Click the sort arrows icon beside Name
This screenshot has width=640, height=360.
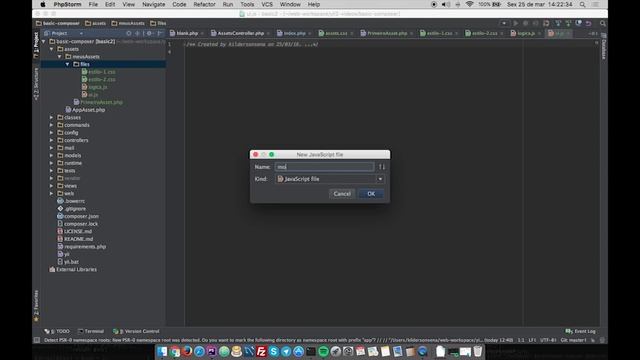tap(382, 167)
